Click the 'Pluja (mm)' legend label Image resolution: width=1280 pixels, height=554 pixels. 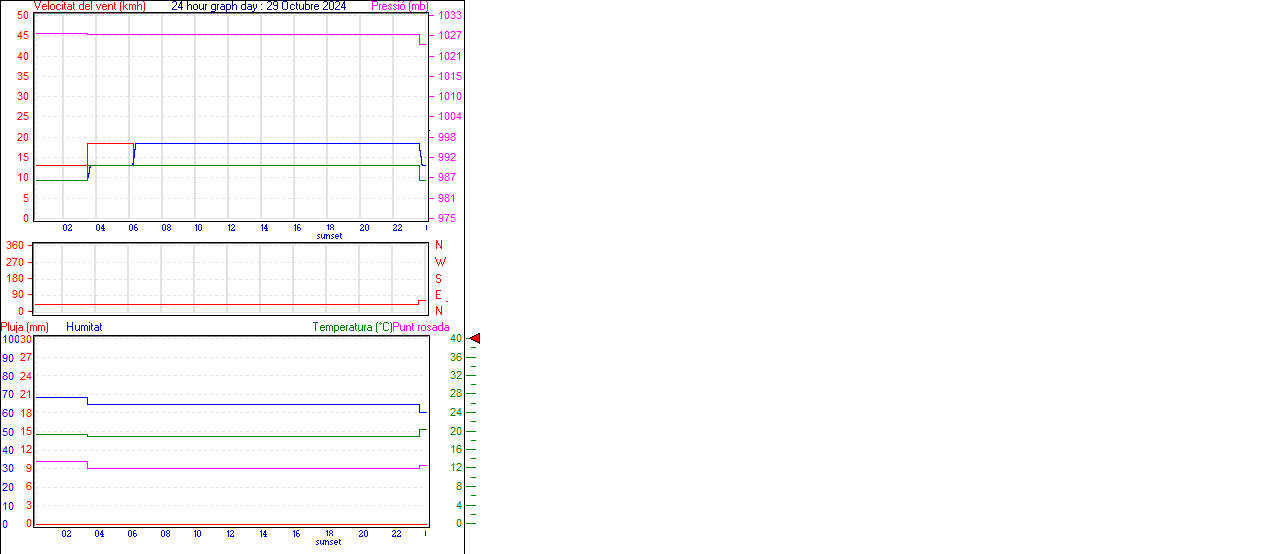click(25, 327)
